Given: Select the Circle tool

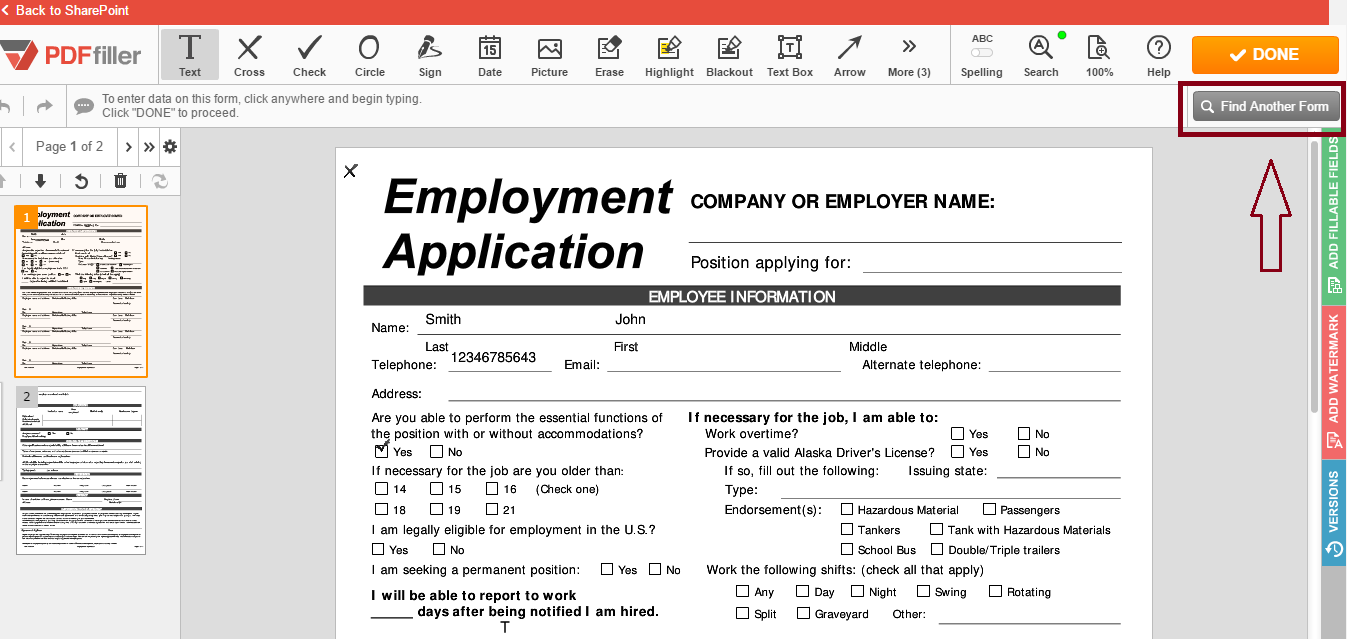Looking at the screenshot, I should pyautogui.click(x=369, y=55).
